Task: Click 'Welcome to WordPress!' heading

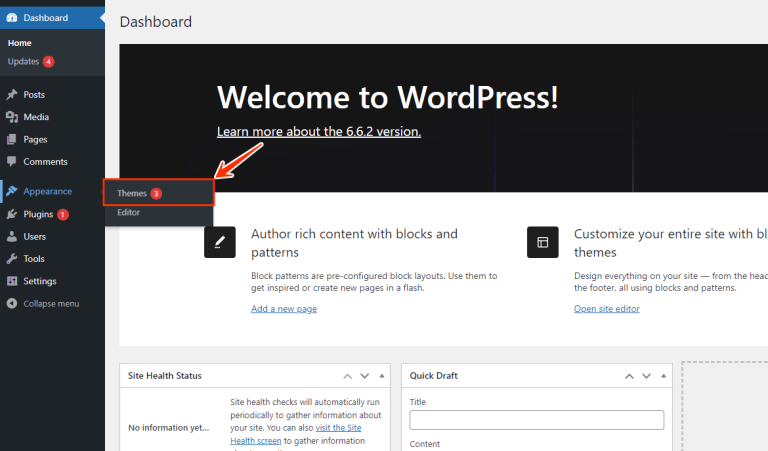Action: click(387, 97)
